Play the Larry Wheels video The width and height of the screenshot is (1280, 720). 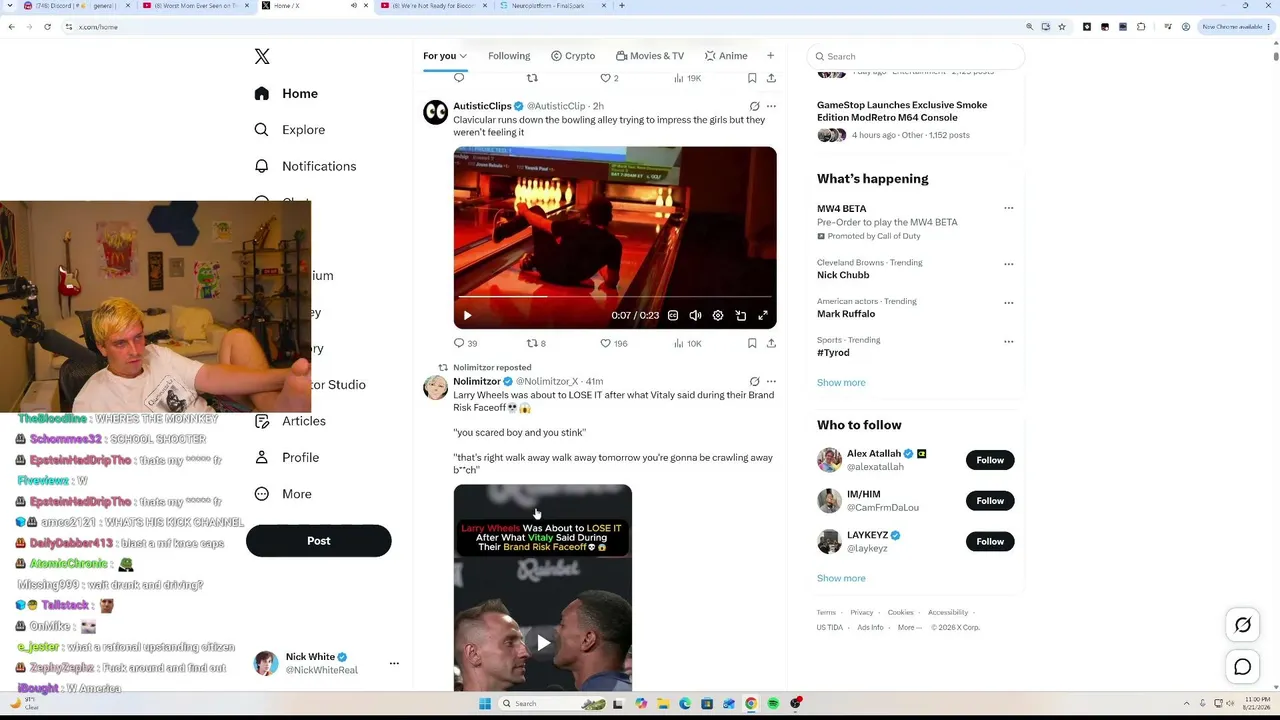tap(543, 643)
